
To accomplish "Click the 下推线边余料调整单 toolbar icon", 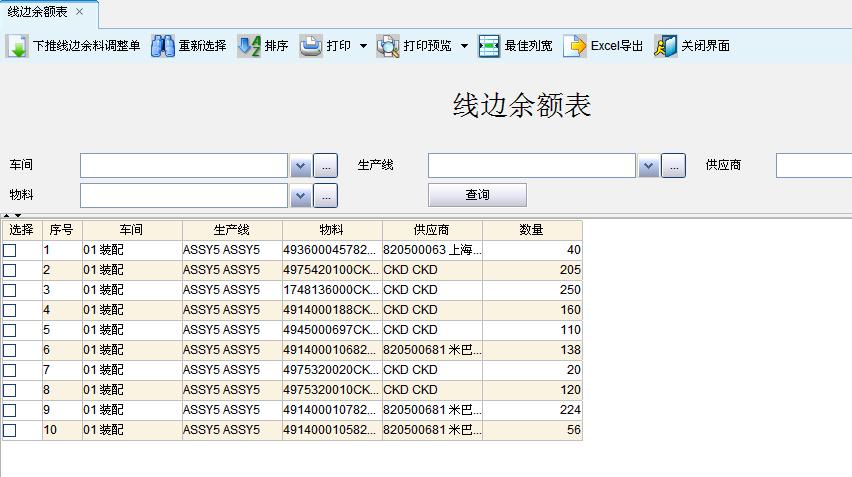I will 17,46.
